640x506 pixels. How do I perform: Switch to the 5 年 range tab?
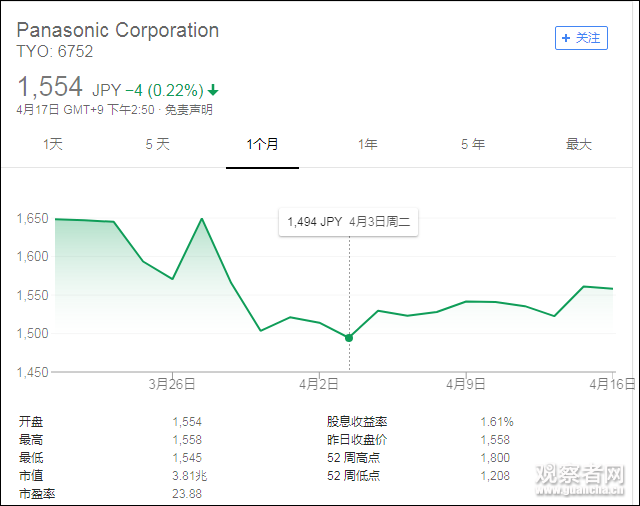click(x=473, y=144)
